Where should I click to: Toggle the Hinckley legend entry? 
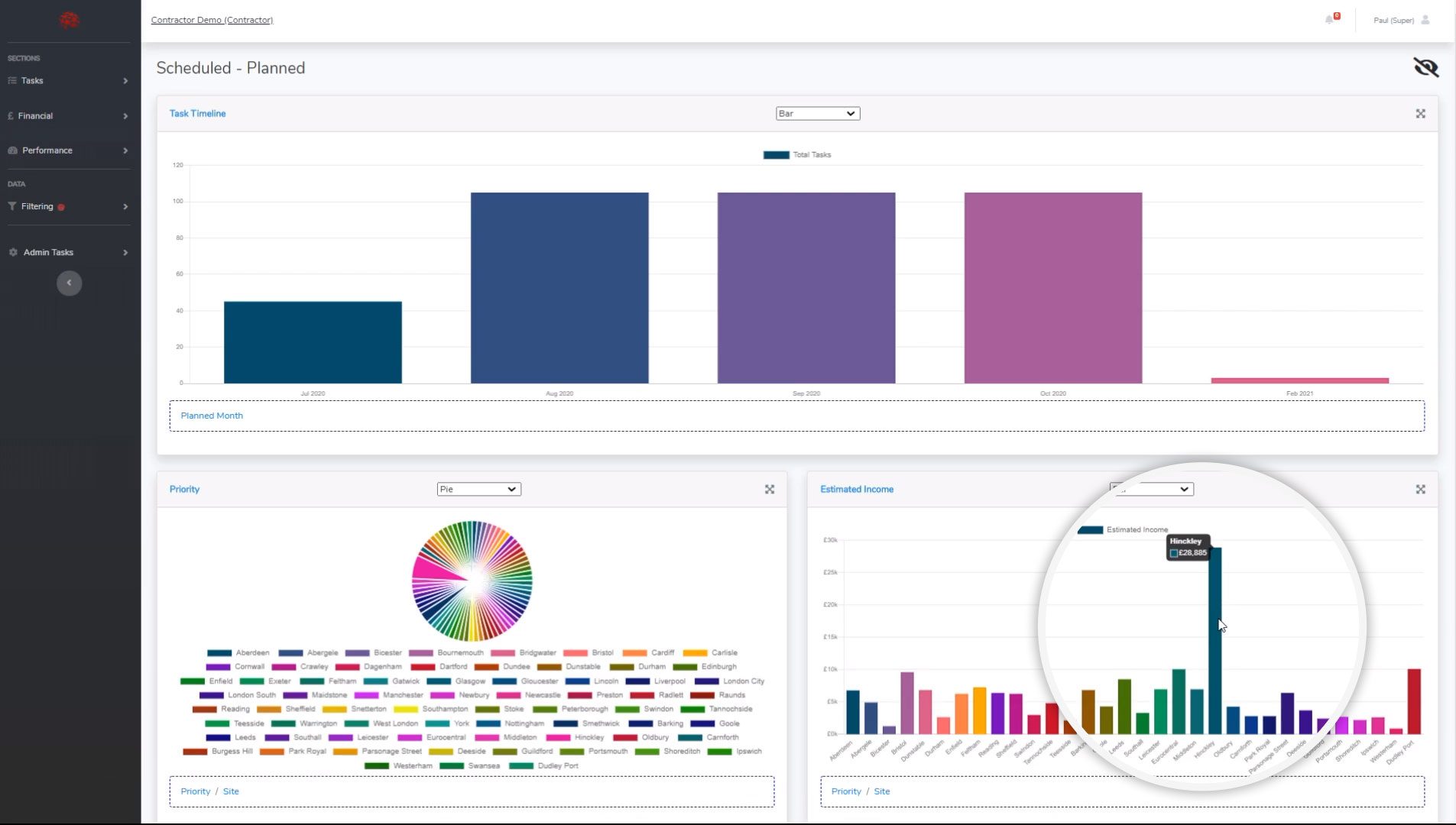click(574, 737)
